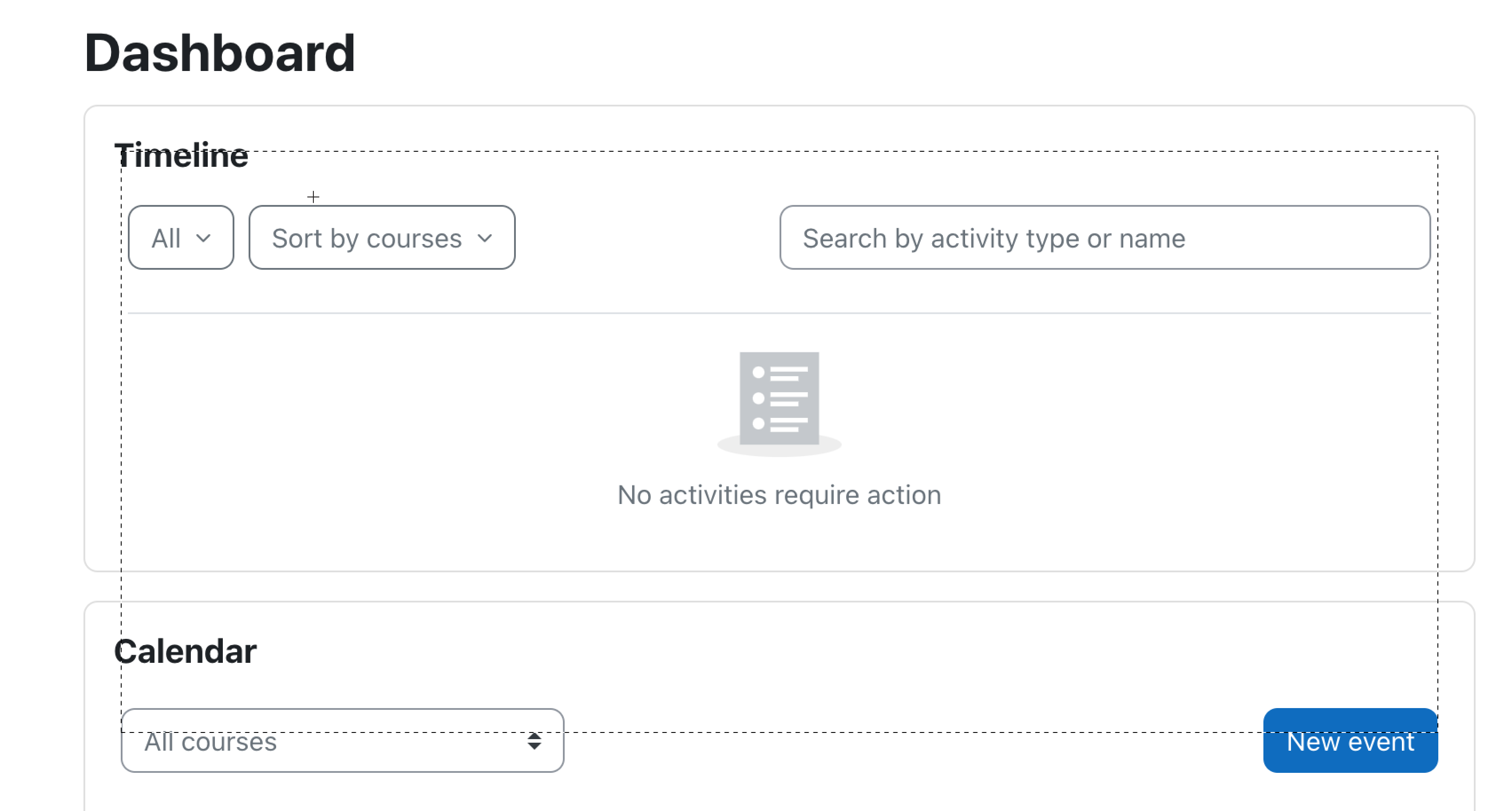This screenshot has width=1512, height=811.
Task: Click the shadow beneath the list illustration
Action: [x=780, y=450]
